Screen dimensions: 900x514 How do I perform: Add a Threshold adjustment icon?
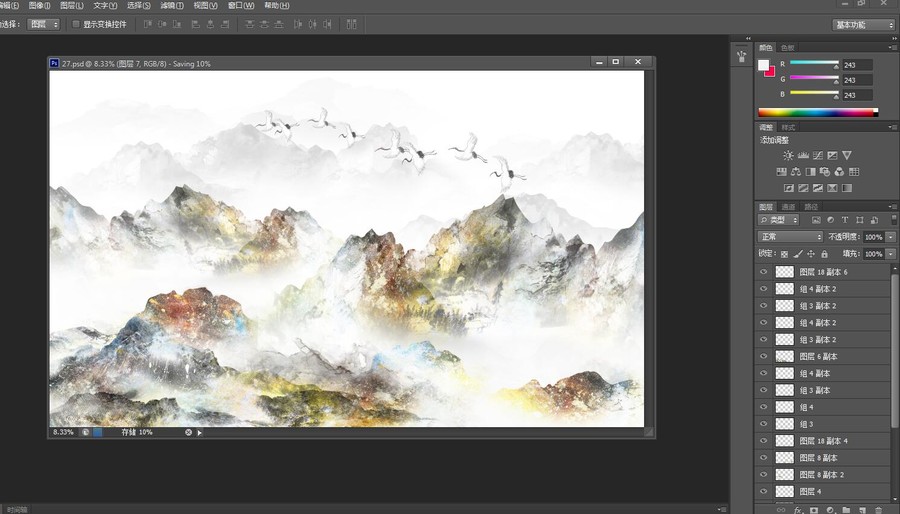[x=817, y=188]
